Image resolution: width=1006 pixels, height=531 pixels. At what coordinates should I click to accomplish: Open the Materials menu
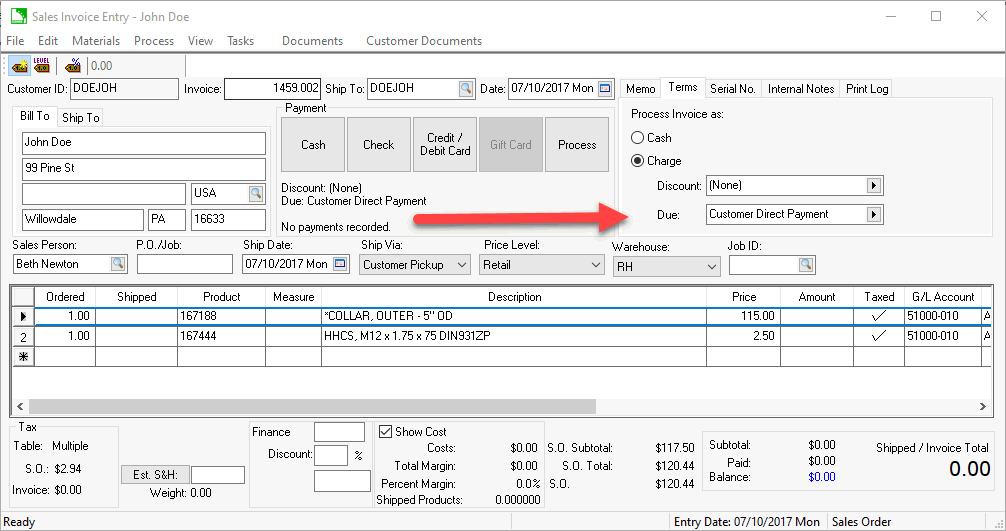pos(96,41)
